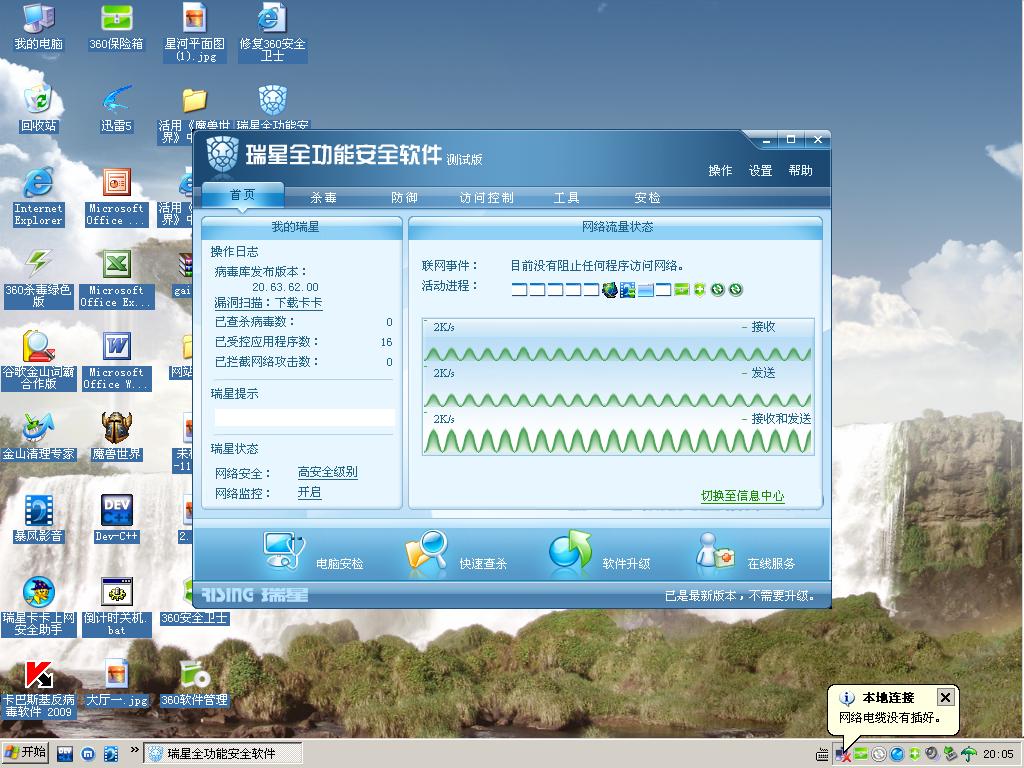Open 谷歌金山词霸合作版 desktop icon
The image size is (1024, 768).
(x=39, y=360)
